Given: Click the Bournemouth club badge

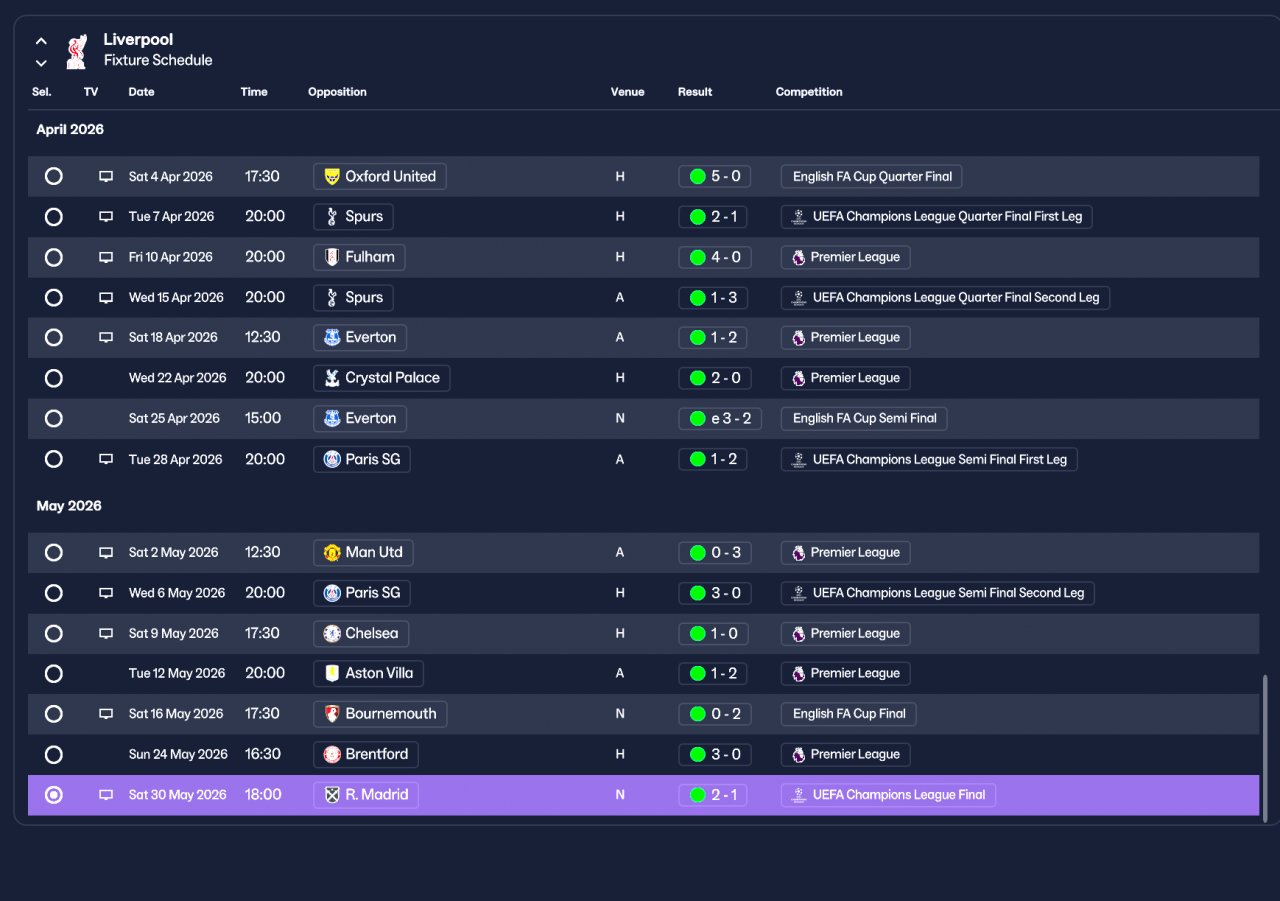Looking at the screenshot, I should click(x=332, y=714).
